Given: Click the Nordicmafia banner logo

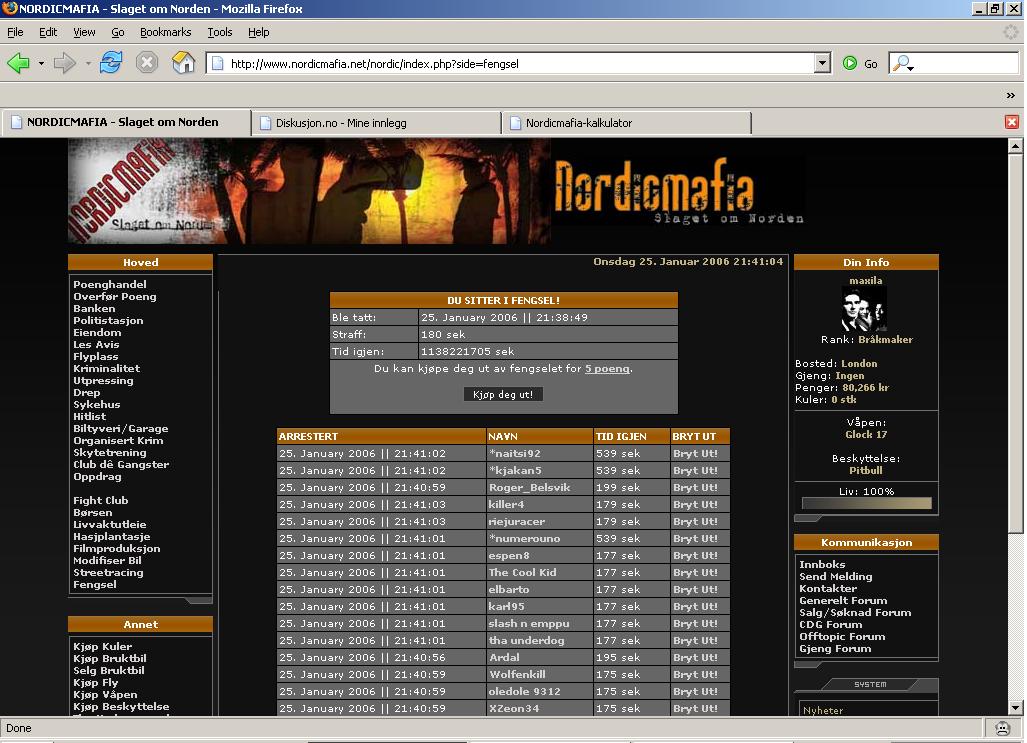Looking at the screenshot, I should [x=680, y=191].
